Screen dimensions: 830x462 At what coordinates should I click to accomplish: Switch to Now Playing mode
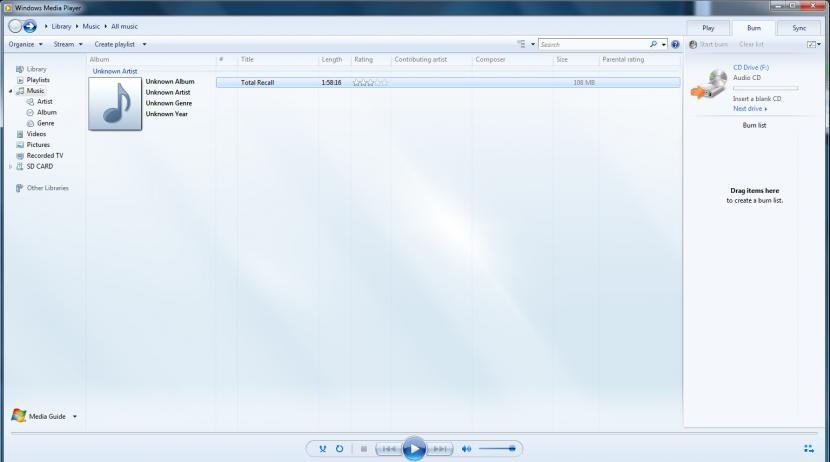tap(809, 449)
